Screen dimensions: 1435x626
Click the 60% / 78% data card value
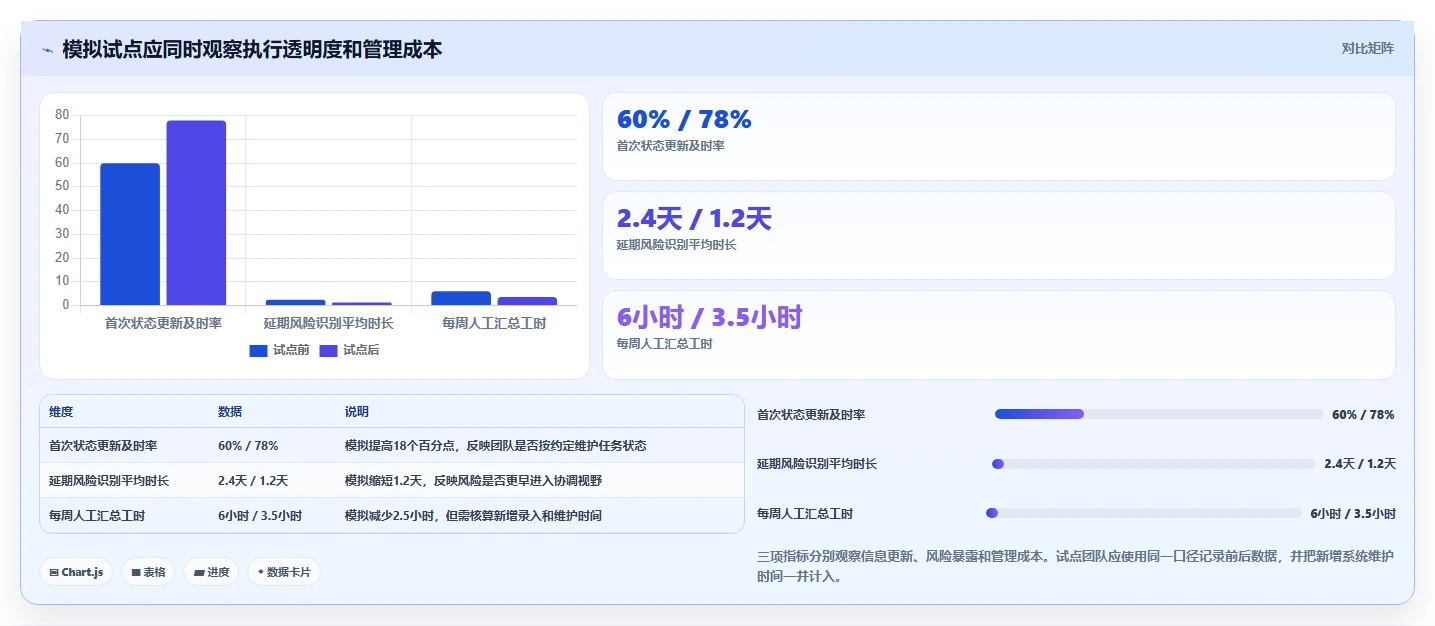tap(684, 119)
